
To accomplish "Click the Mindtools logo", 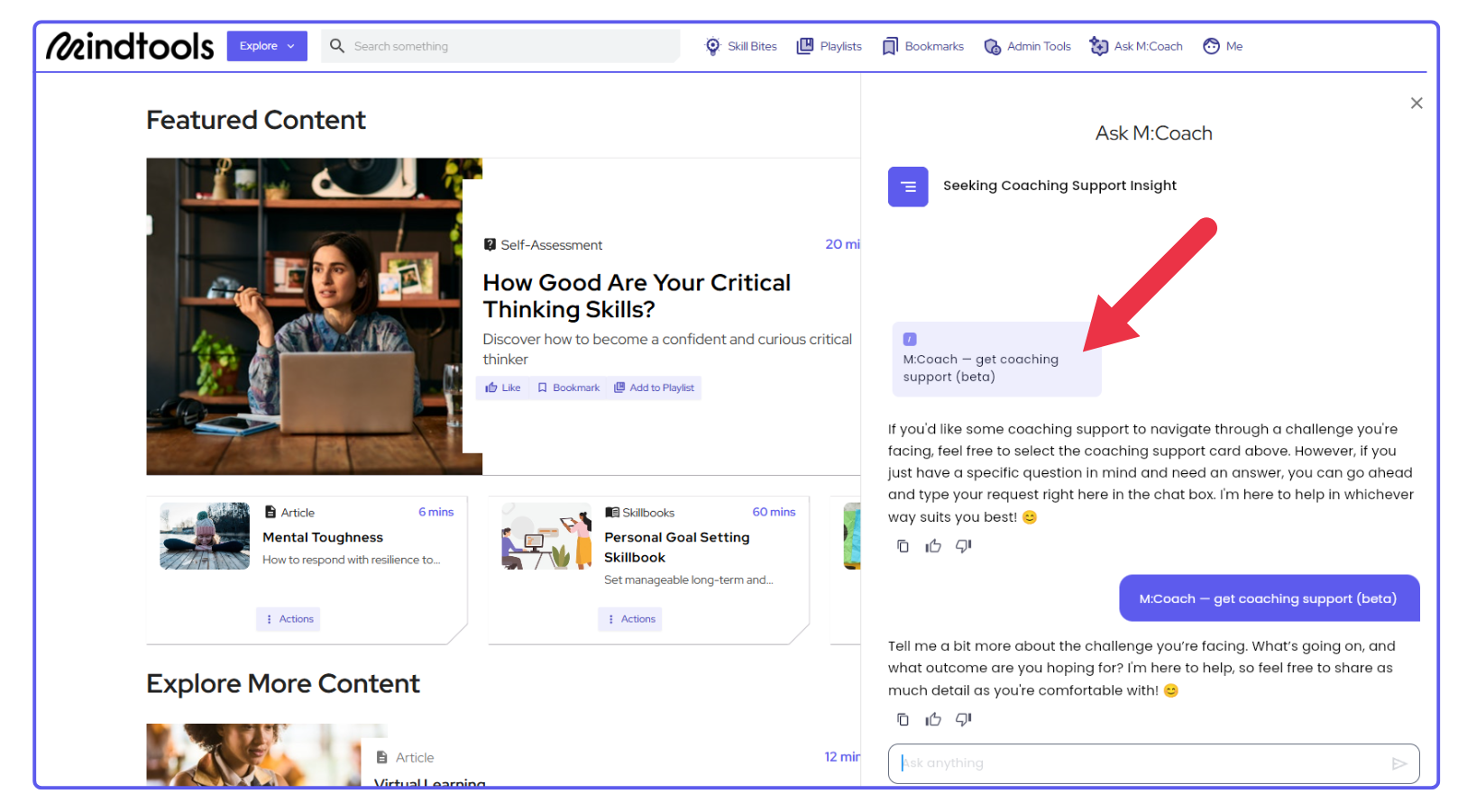I will point(129,45).
